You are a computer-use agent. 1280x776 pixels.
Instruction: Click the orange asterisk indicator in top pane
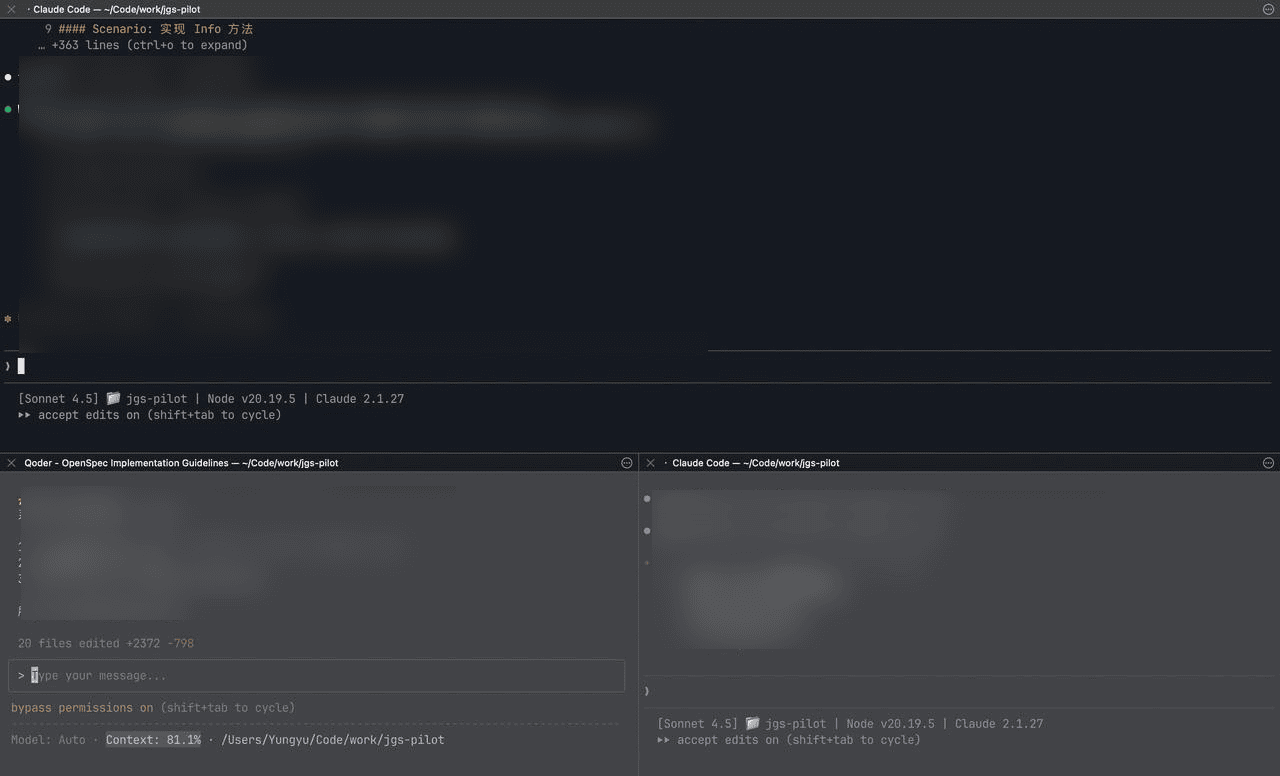click(x=8, y=319)
